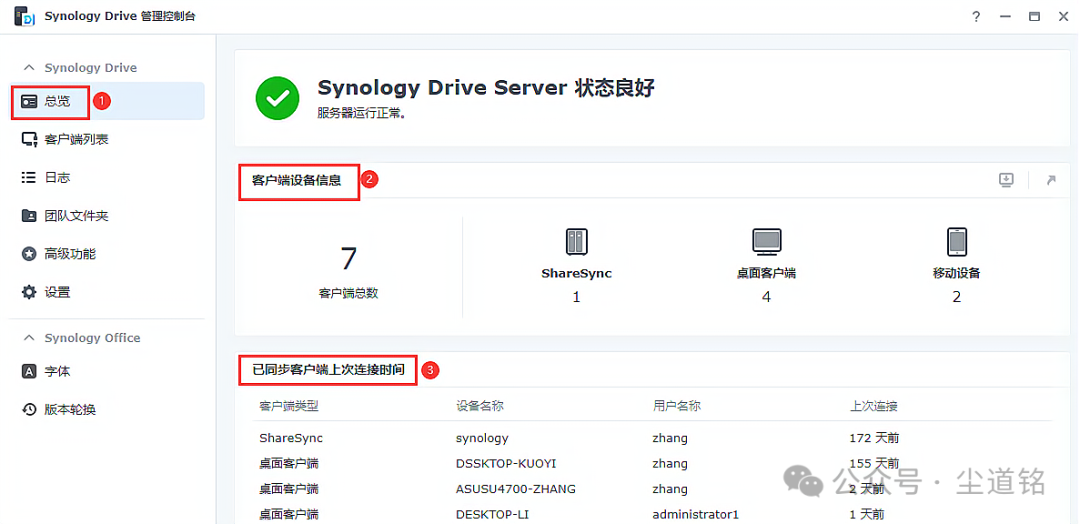Collapse the Synology Drive section
The image size is (1080, 524).
tap(29, 68)
